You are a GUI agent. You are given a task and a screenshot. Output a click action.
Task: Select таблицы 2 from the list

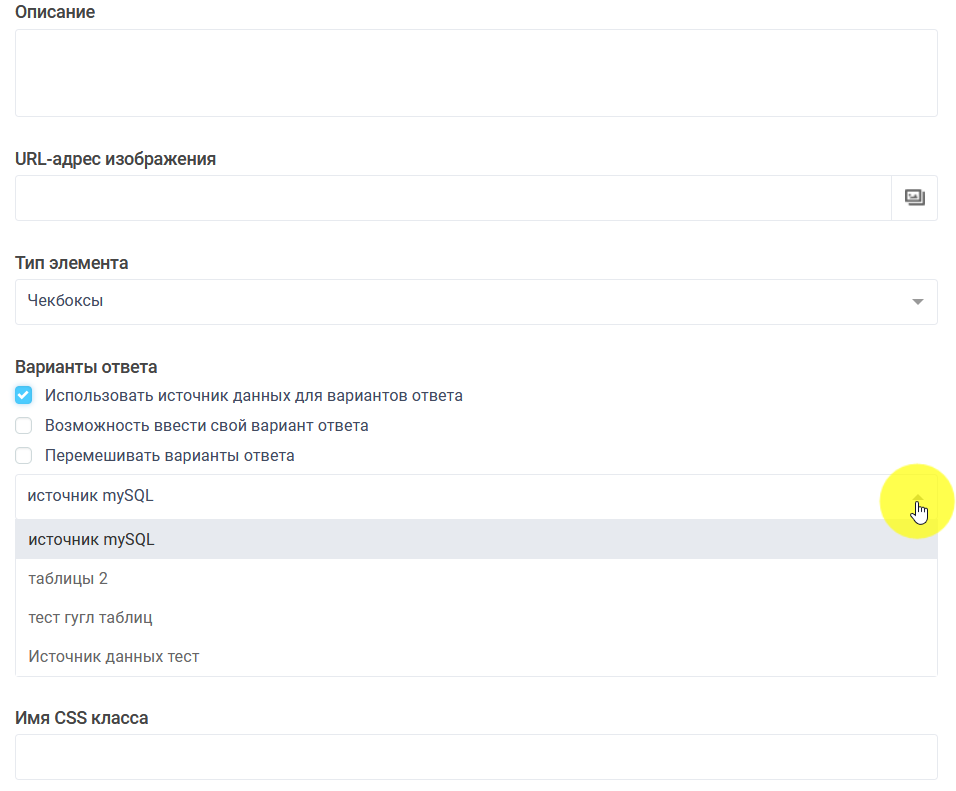point(66,578)
